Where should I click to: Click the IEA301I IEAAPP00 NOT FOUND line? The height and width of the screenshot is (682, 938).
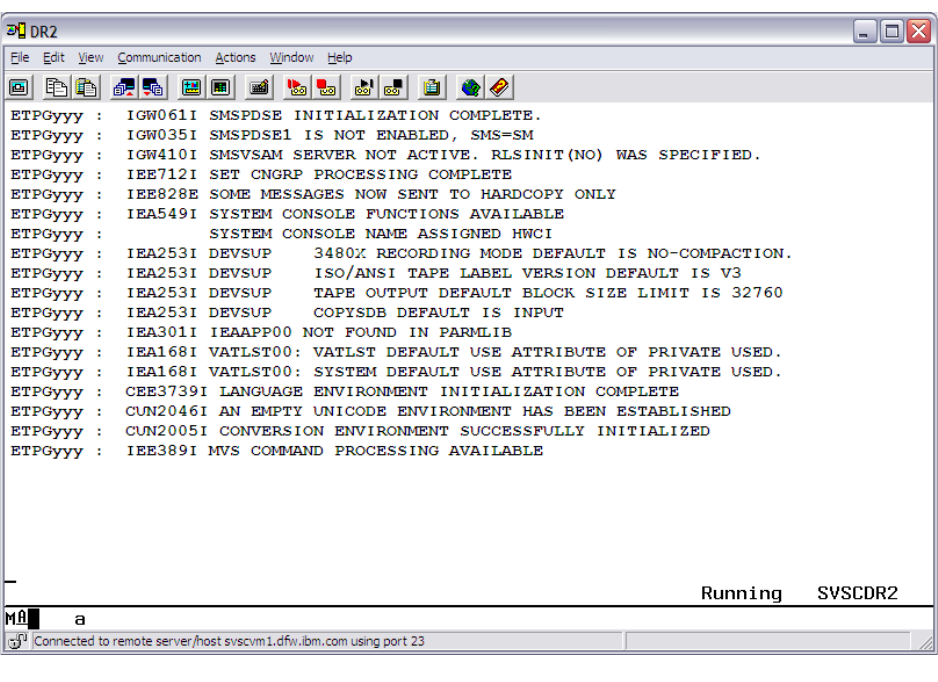point(261,333)
